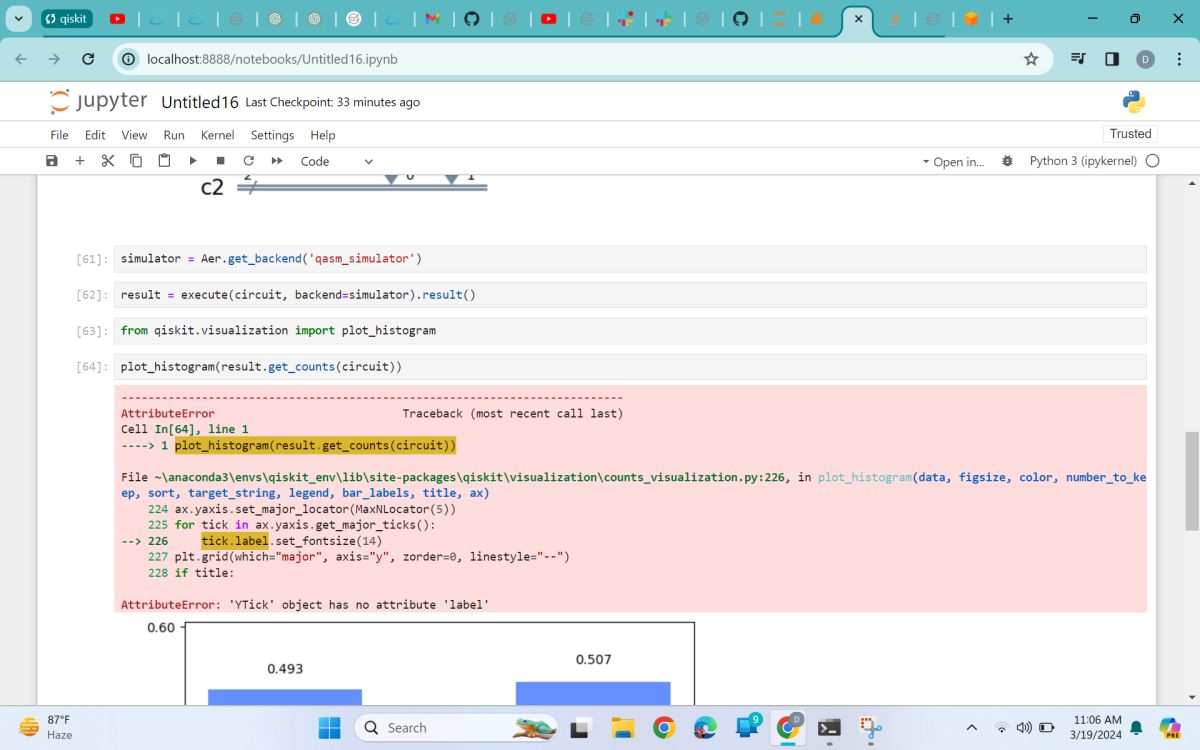Image resolution: width=1200 pixels, height=750 pixels.
Task: Open the Code cell type dropdown
Action: tap(337, 161)
